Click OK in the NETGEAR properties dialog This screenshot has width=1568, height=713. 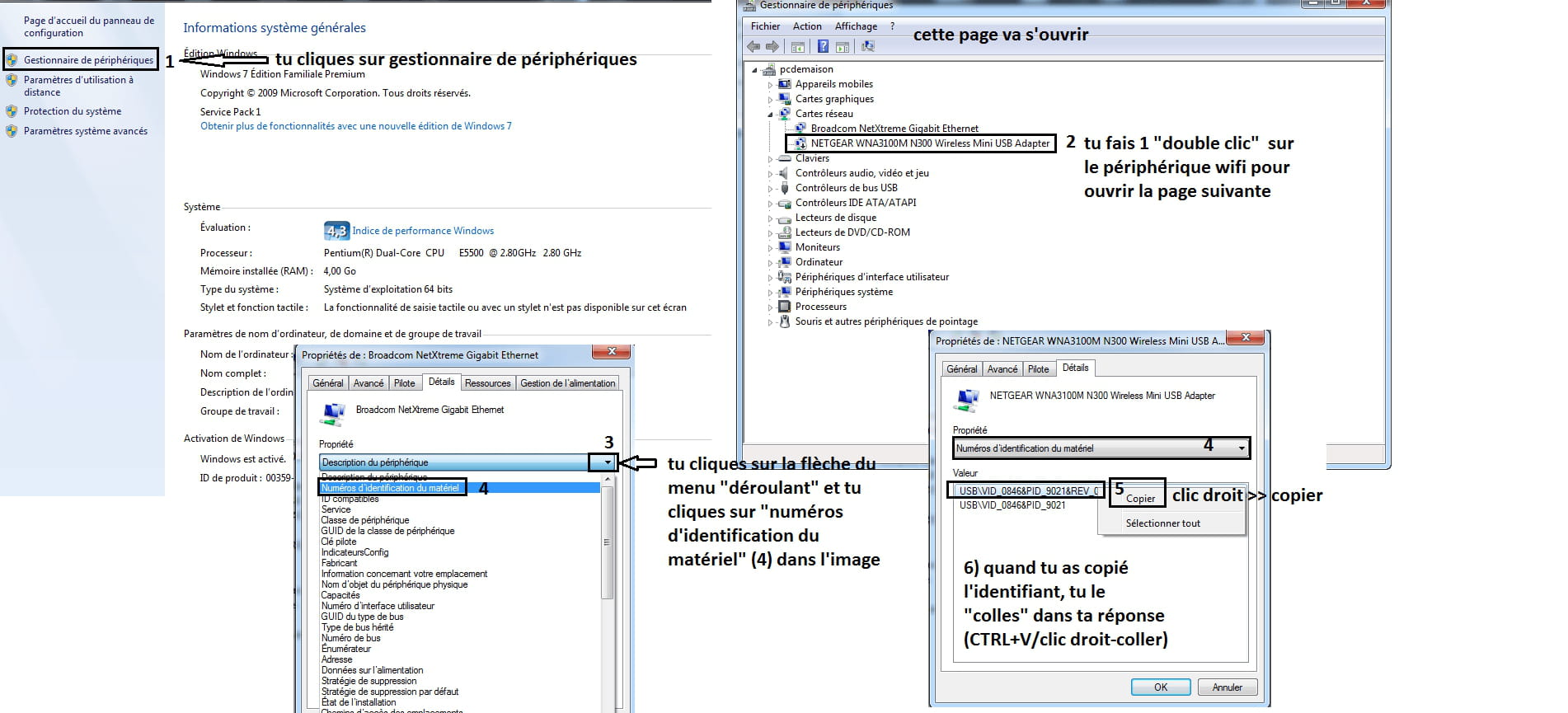point(1160,687)
